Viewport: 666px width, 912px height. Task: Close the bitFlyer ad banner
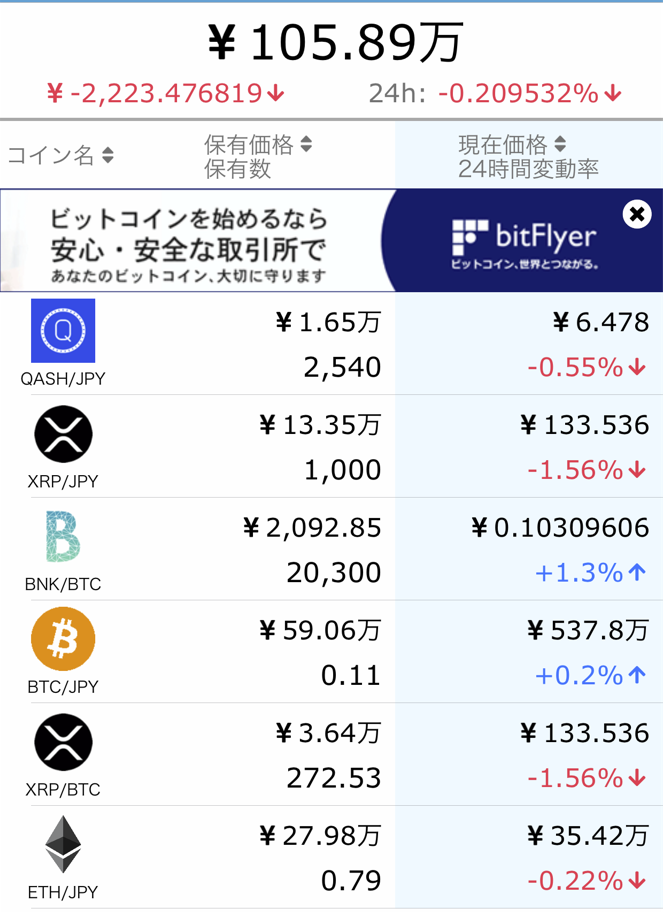637,213
